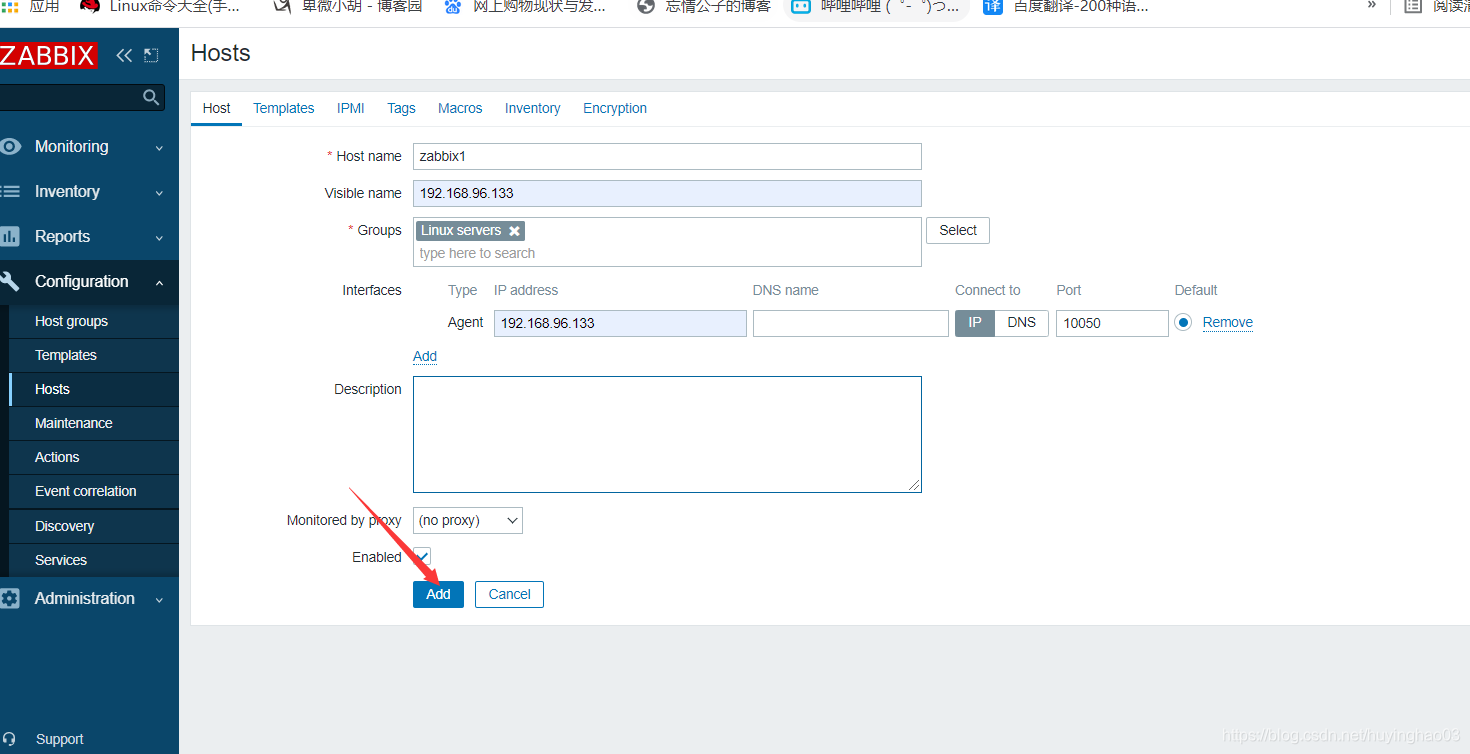1470x754 pixels.
Task: Click the Select groups button
Action: click(958, 230)
